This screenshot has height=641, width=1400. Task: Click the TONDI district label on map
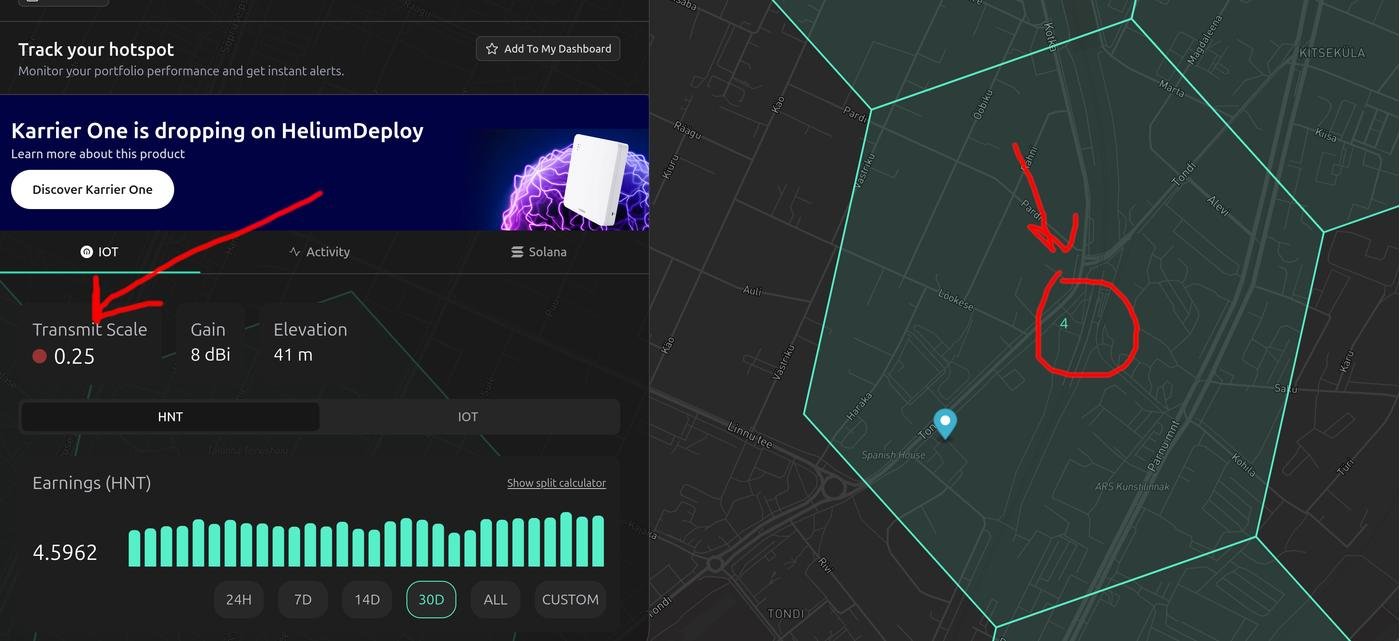[785, 613]
